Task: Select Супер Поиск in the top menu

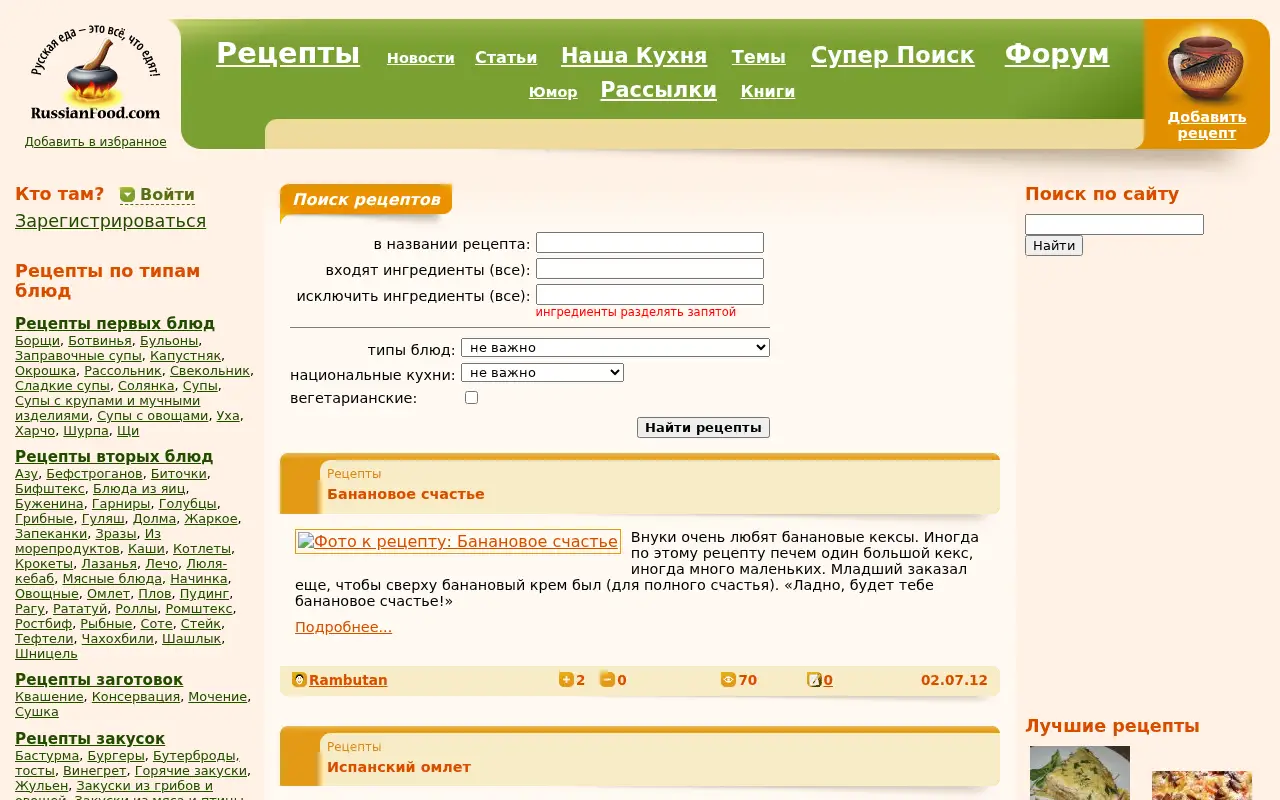Action: pyautogui.click(x=892, y=55)
